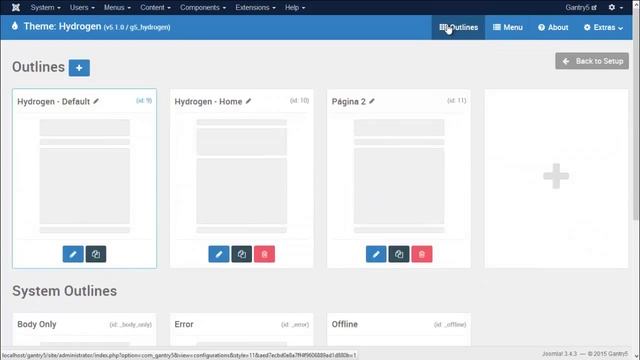640x360 pixels.
Task: Open the settings gear dropdown
Action: 616,7
